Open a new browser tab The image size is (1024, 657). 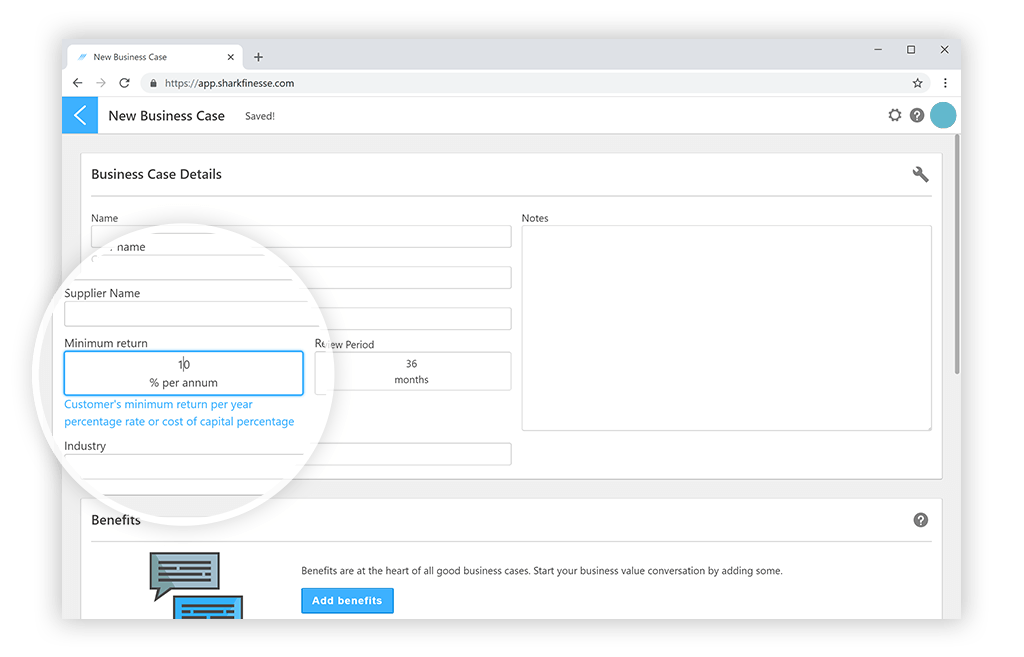point(258,57)
